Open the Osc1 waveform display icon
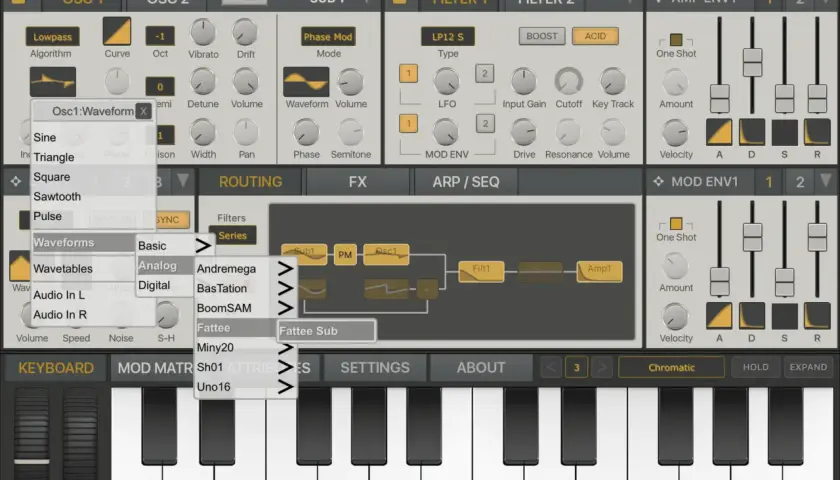Screen dimensions: 840x480 (52, 81)
